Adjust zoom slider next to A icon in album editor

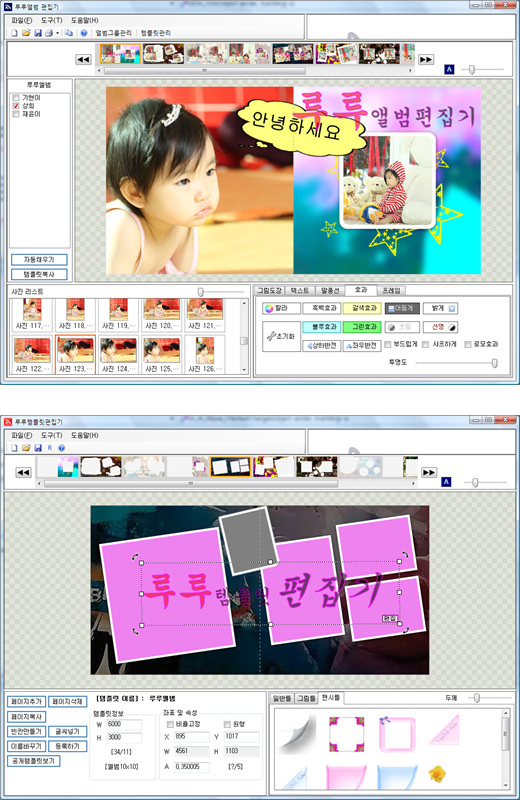tap(472, 69)
